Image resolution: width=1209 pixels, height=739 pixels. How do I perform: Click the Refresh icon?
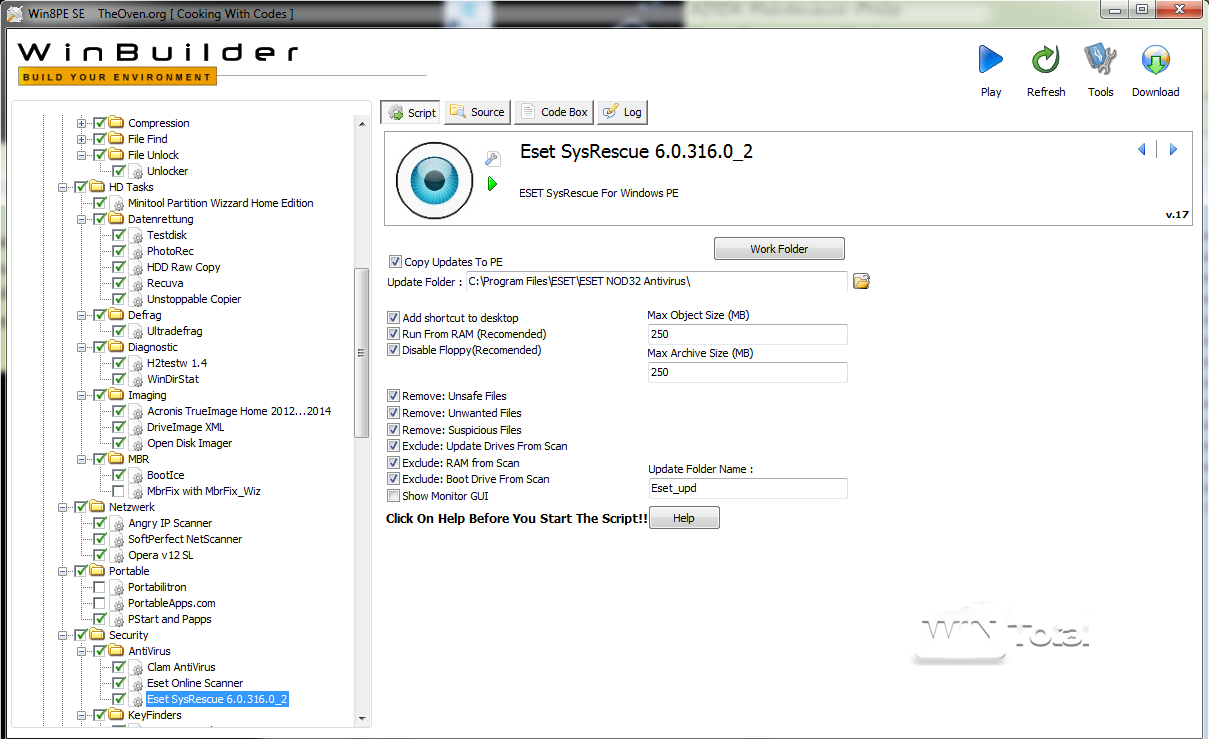click(1046, 60)
